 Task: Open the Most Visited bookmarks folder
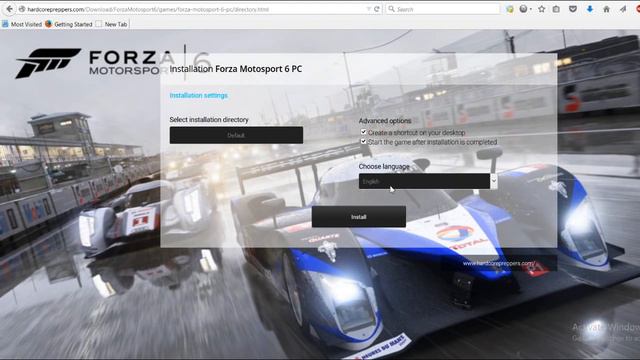pyautogui.click(x=22, y=24)
